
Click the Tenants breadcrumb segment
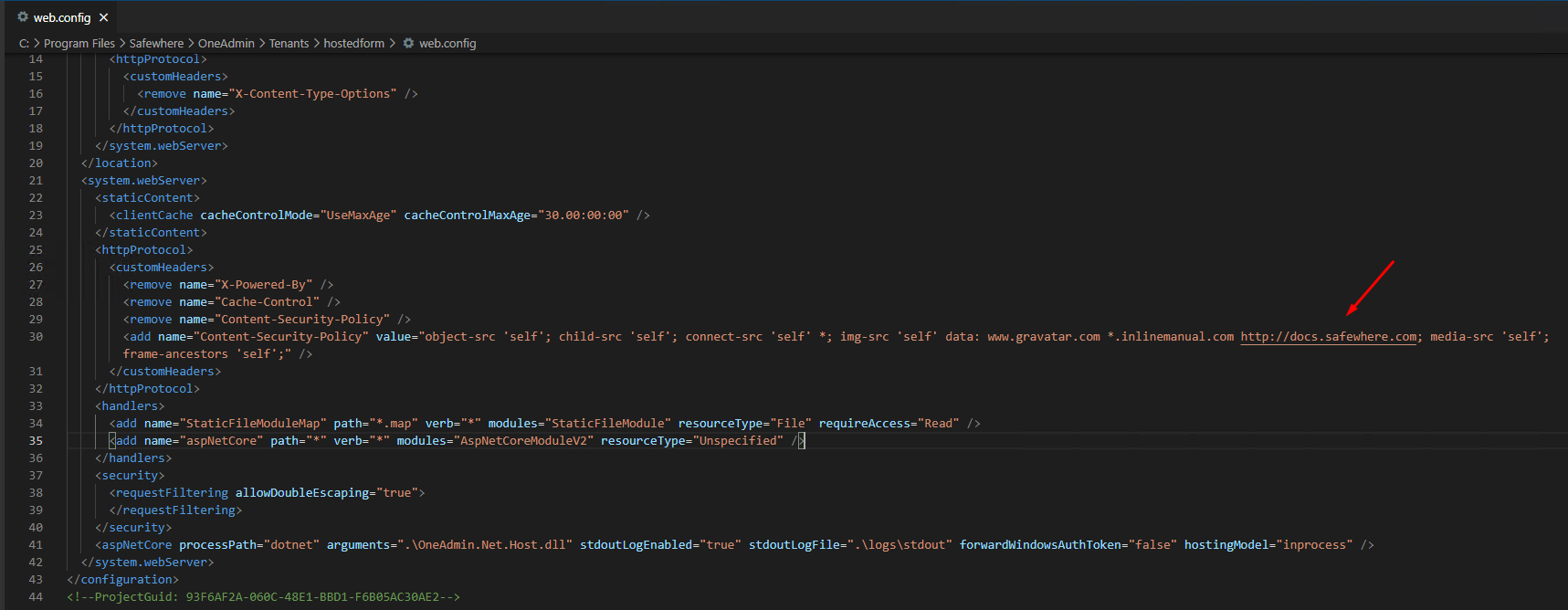point(289,43)
